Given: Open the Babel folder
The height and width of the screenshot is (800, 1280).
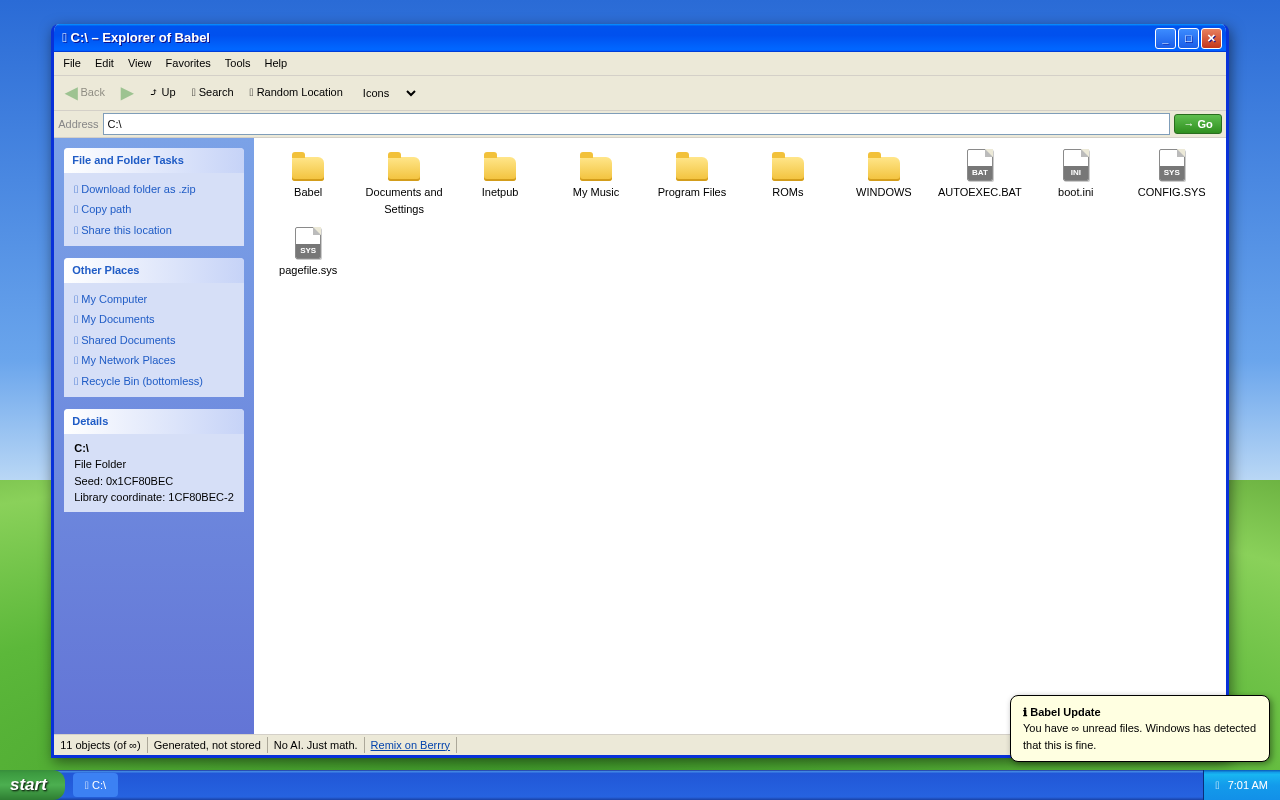Looking at the screenshot, I should pyautogui.click(x=308, y=174).
